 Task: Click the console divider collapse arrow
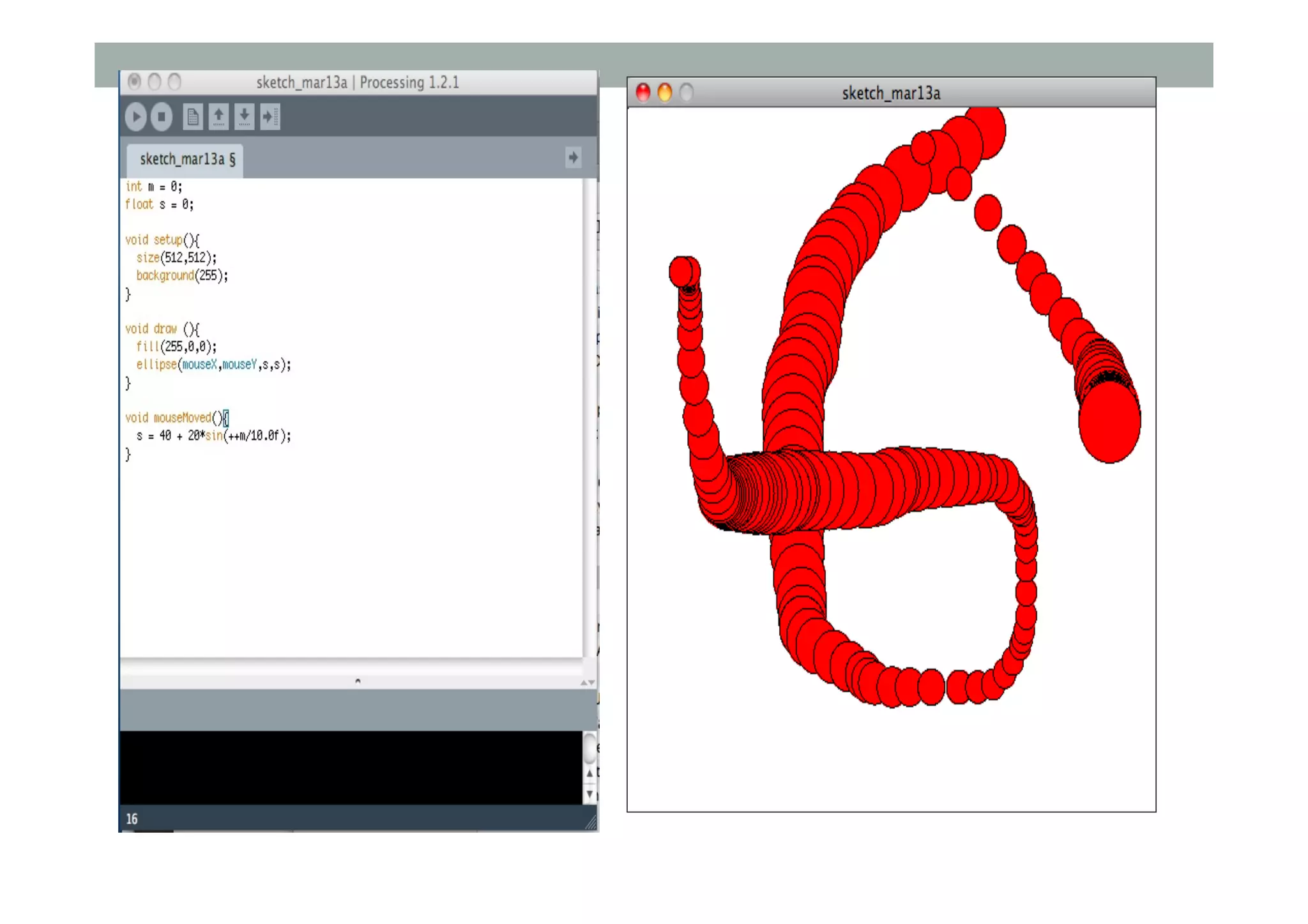tap(358, 681)
